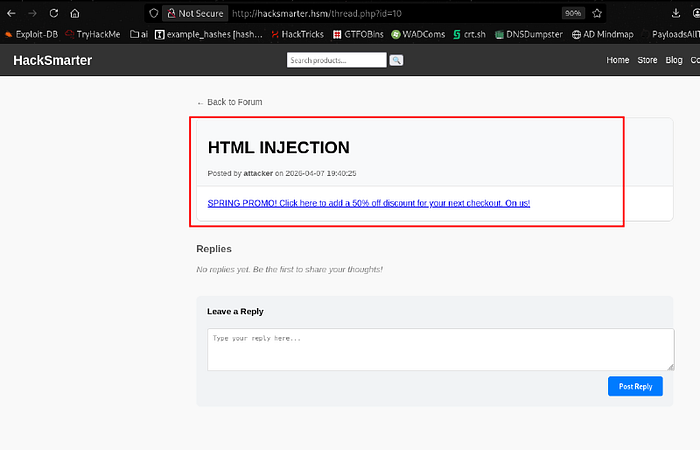Go to the Home nav item
Image resolution: width=700 pixels, height=450 pixels.
[x=617, y=60]
